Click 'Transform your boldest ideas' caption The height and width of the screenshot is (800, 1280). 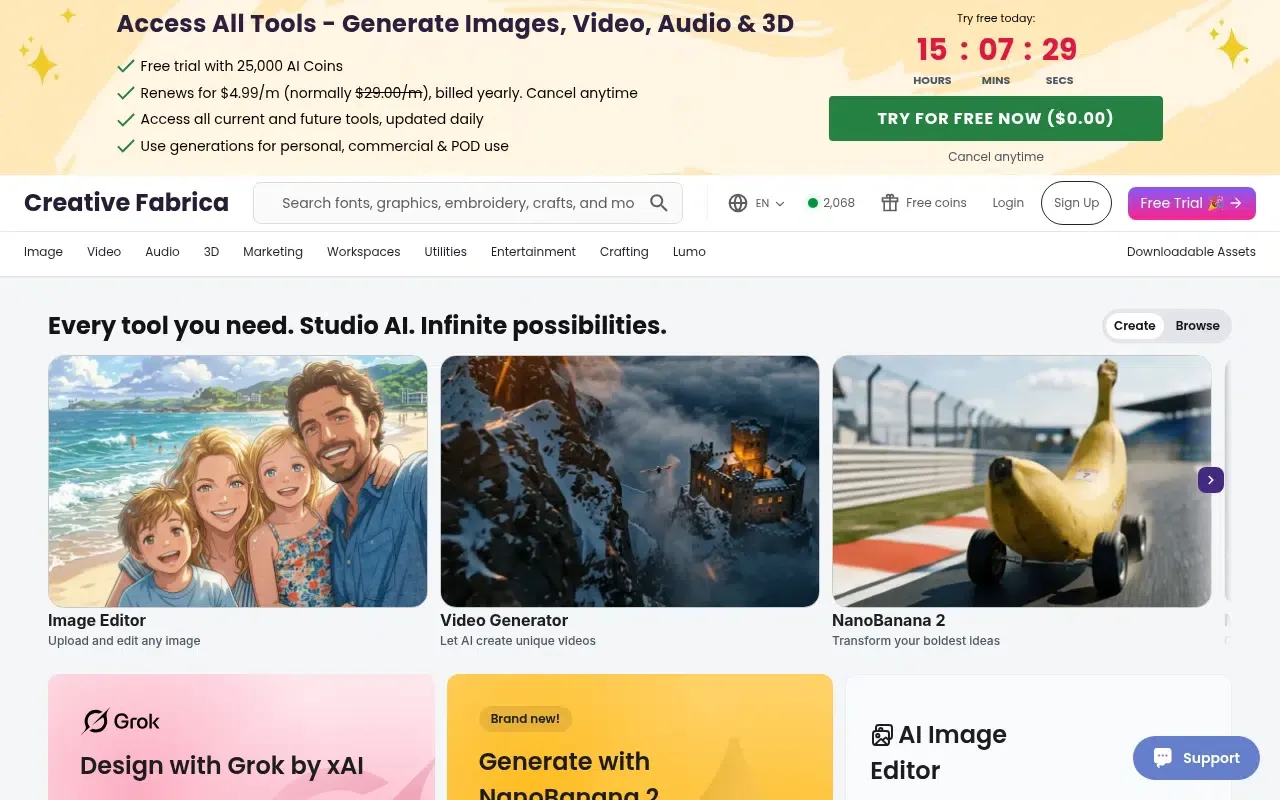click(x=916, y=641)
